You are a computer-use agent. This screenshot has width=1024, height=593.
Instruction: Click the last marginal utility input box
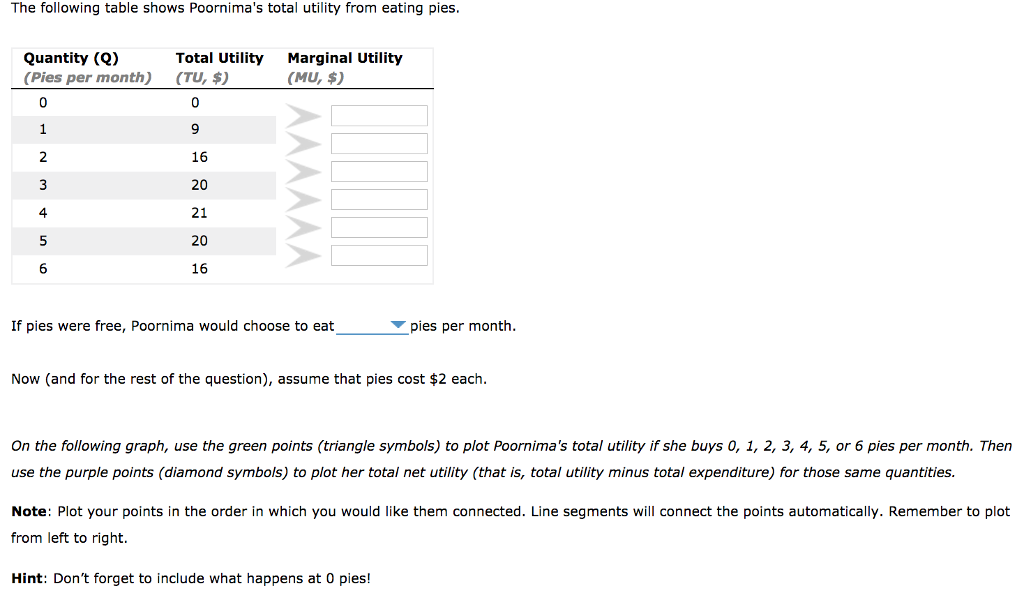pyautogui.click(x=379, y=255)
